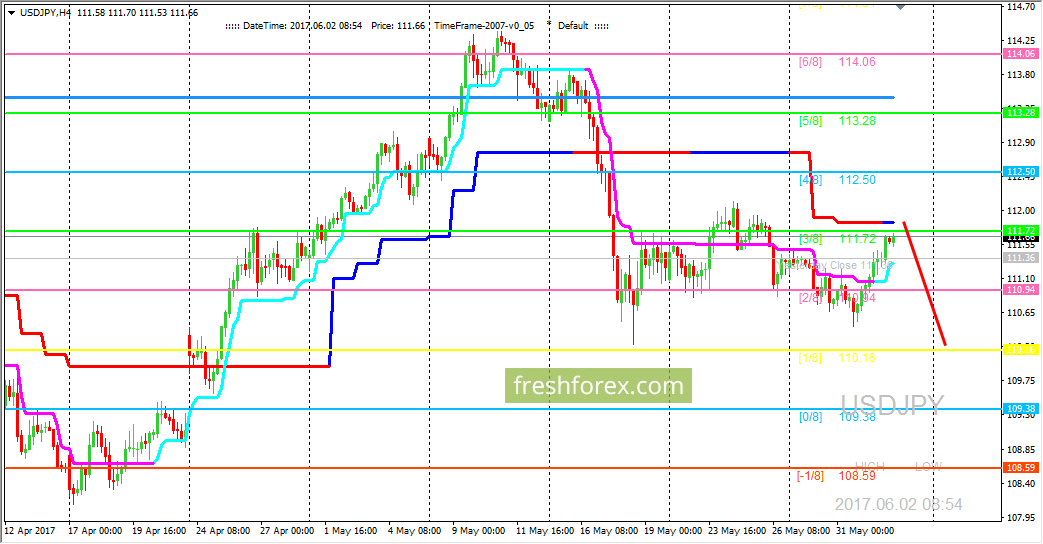Select the [4/8] Murrey level label
The image size is (1043, 544).
tap(810, 180)
